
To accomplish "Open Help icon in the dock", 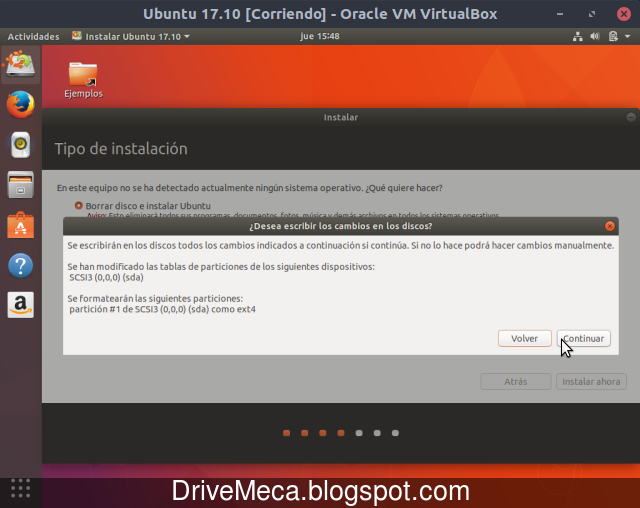I will pyautogui.click(x=20, y=265).
